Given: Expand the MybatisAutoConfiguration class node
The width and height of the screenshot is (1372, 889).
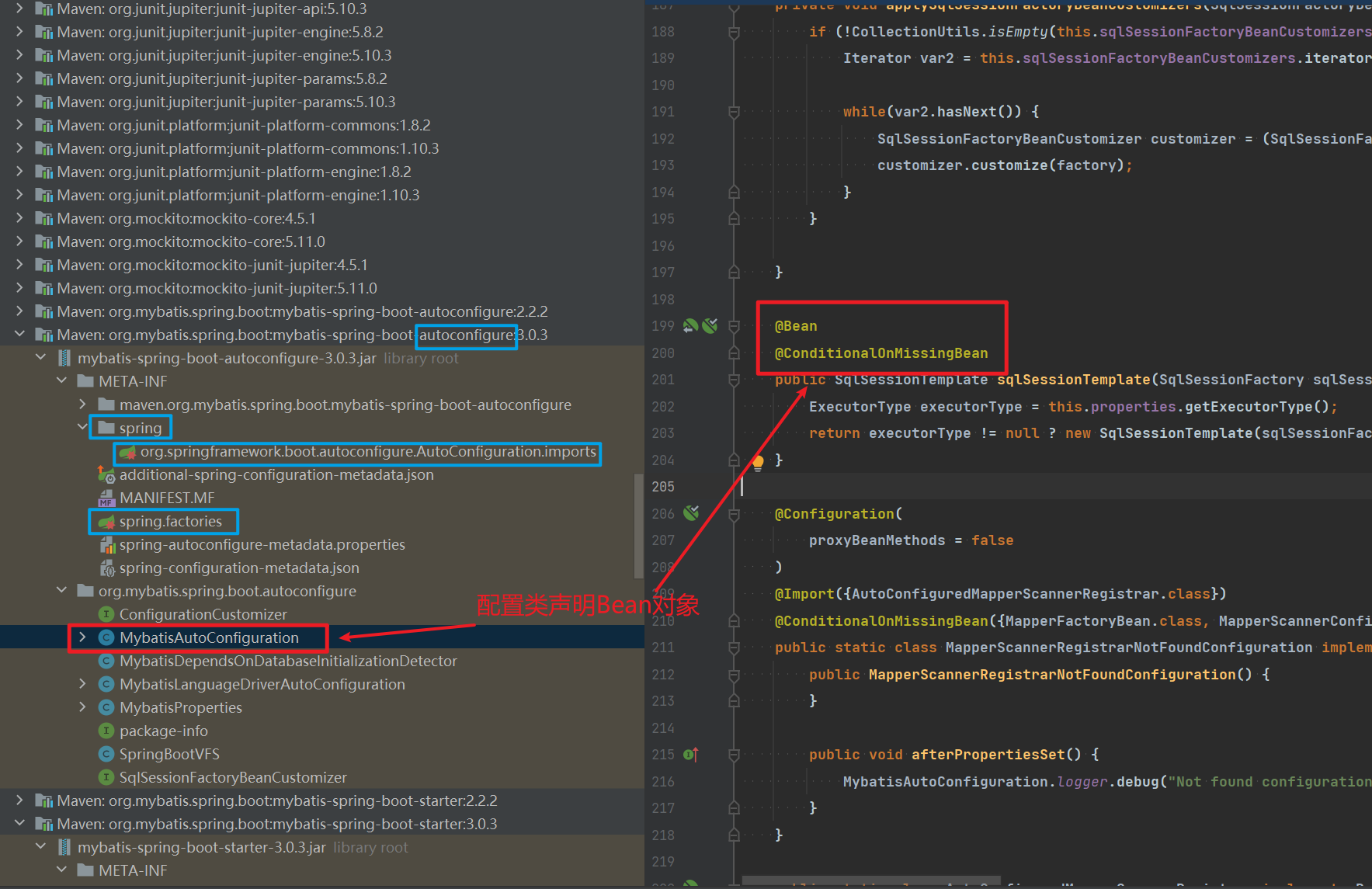Looking at the screenshot, I should pos(82,637).
